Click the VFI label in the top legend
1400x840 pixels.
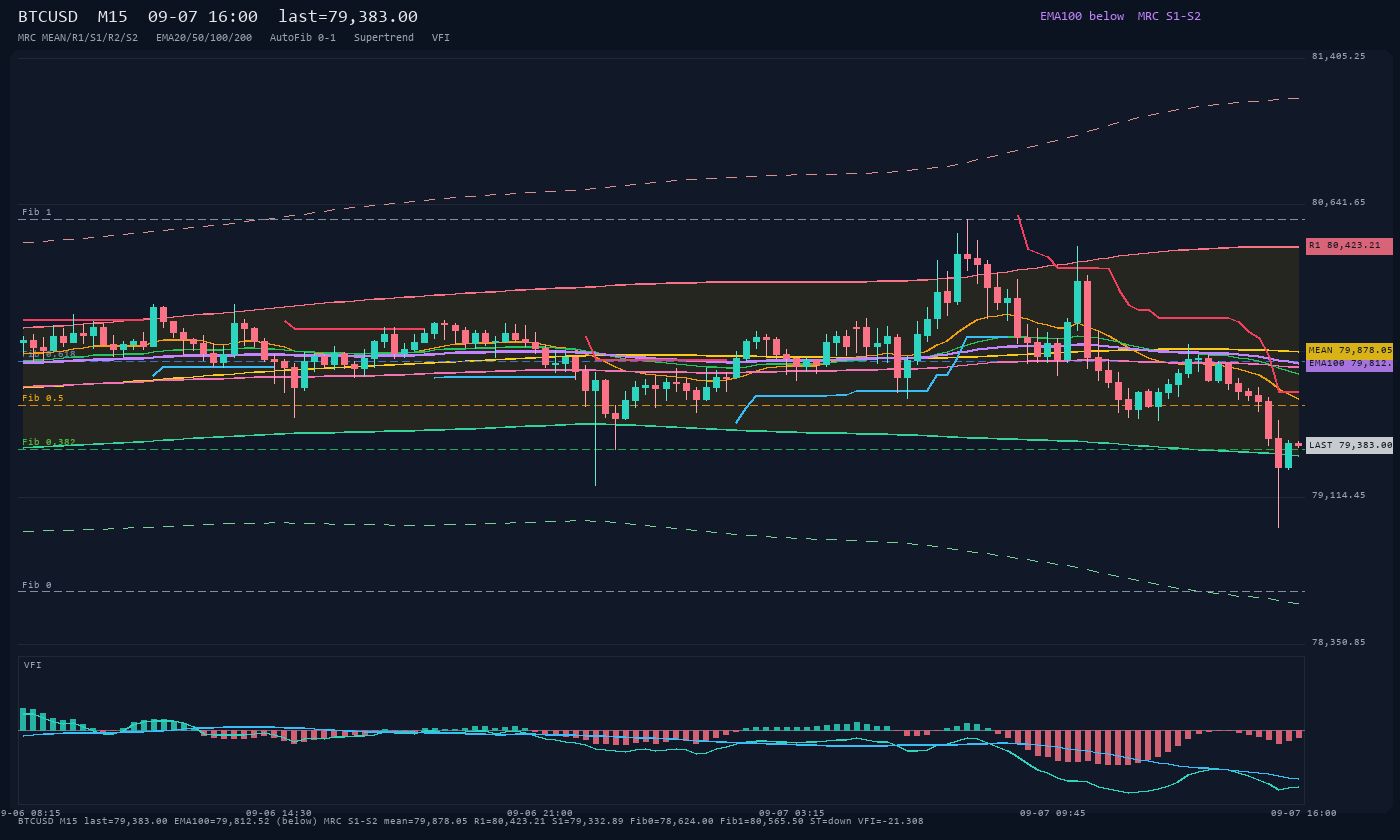[441, 38]
